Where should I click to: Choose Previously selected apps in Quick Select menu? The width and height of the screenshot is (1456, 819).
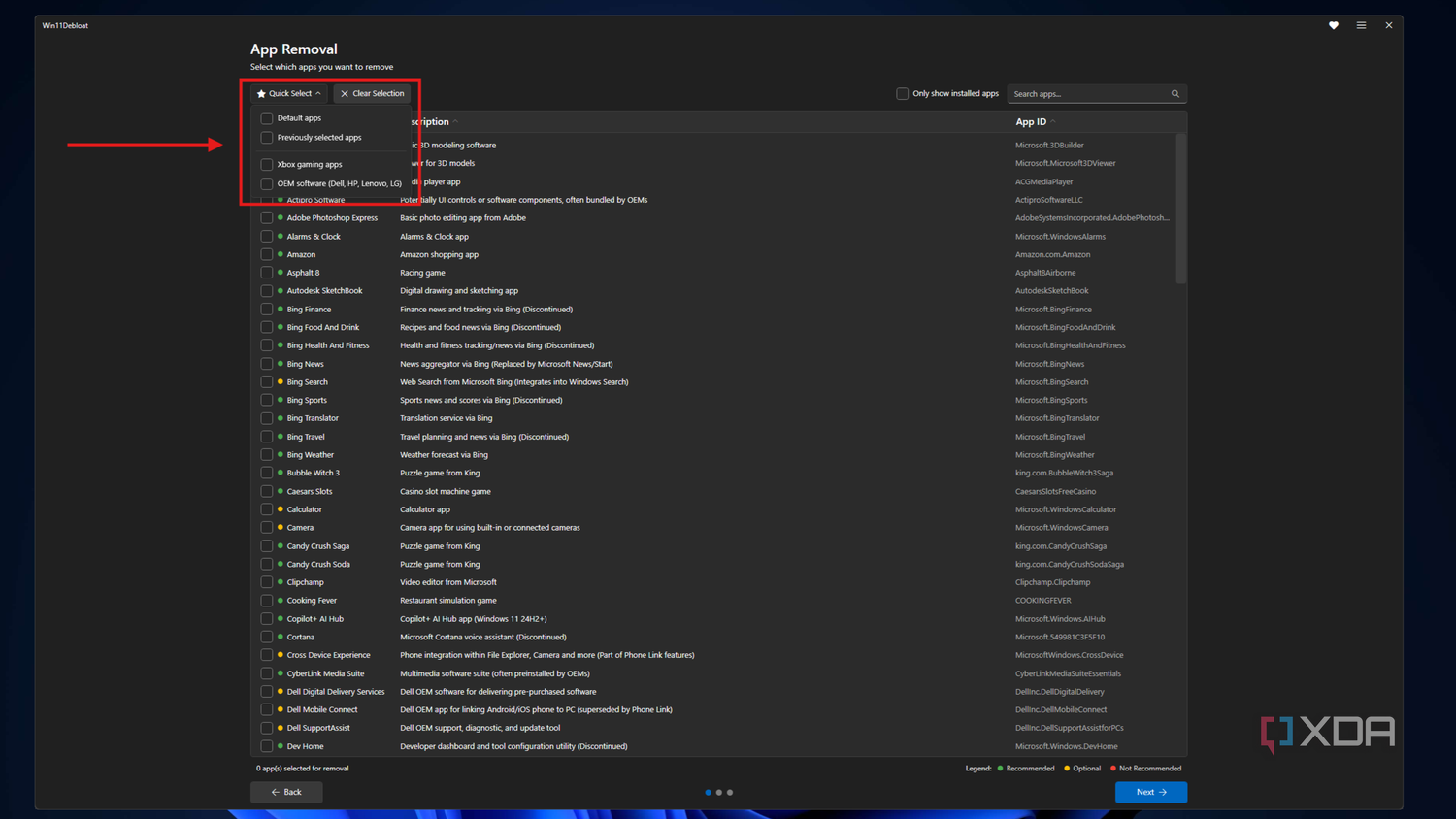(318, 138)
